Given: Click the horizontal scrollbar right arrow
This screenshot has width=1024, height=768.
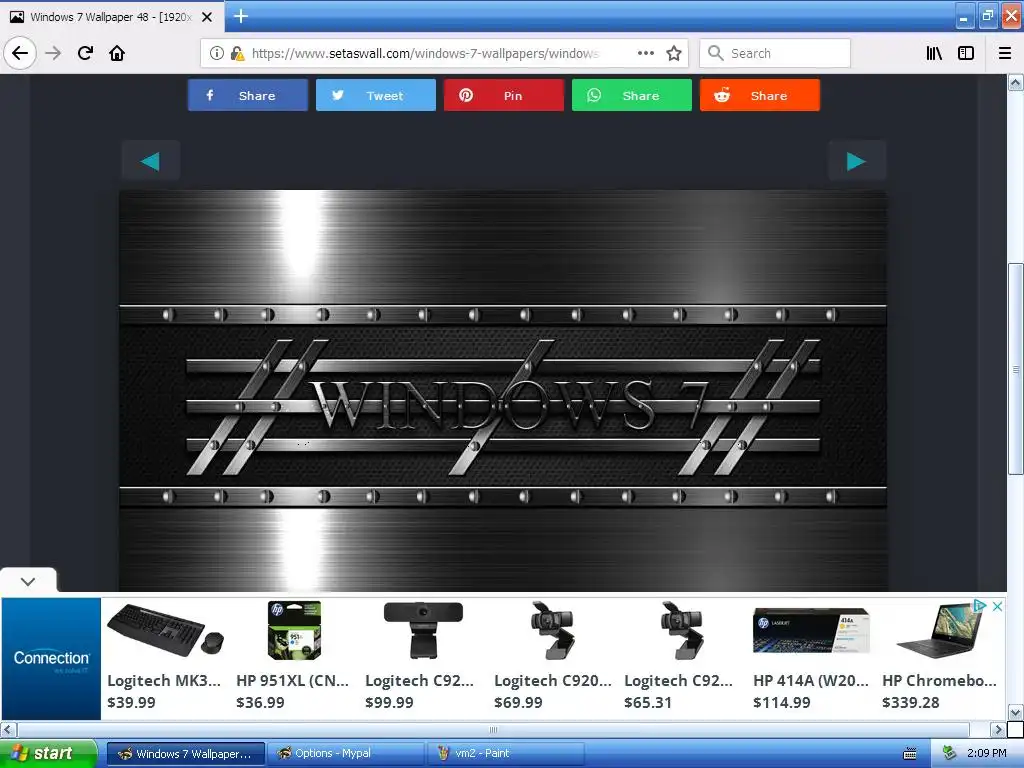Looking at the screenshot, I should [997, 729].
